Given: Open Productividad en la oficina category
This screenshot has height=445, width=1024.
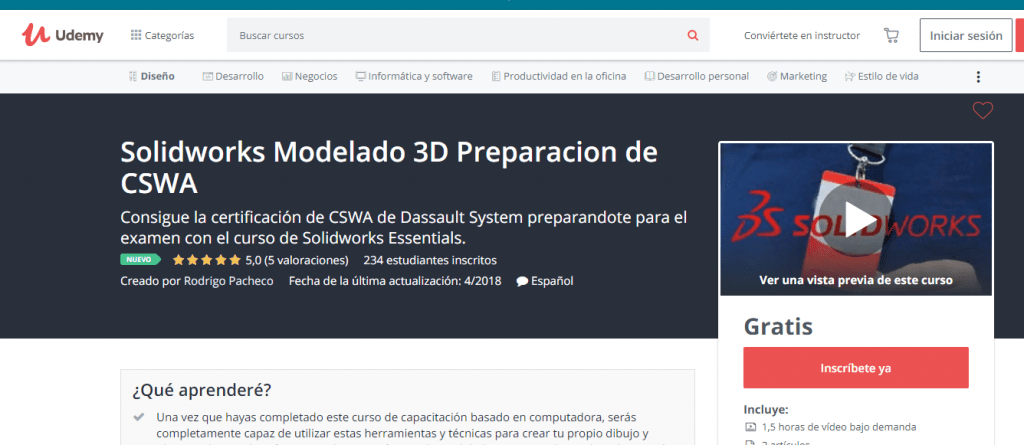Looking at the screenshot, I should pyautogui.click(x=558, y=76).
